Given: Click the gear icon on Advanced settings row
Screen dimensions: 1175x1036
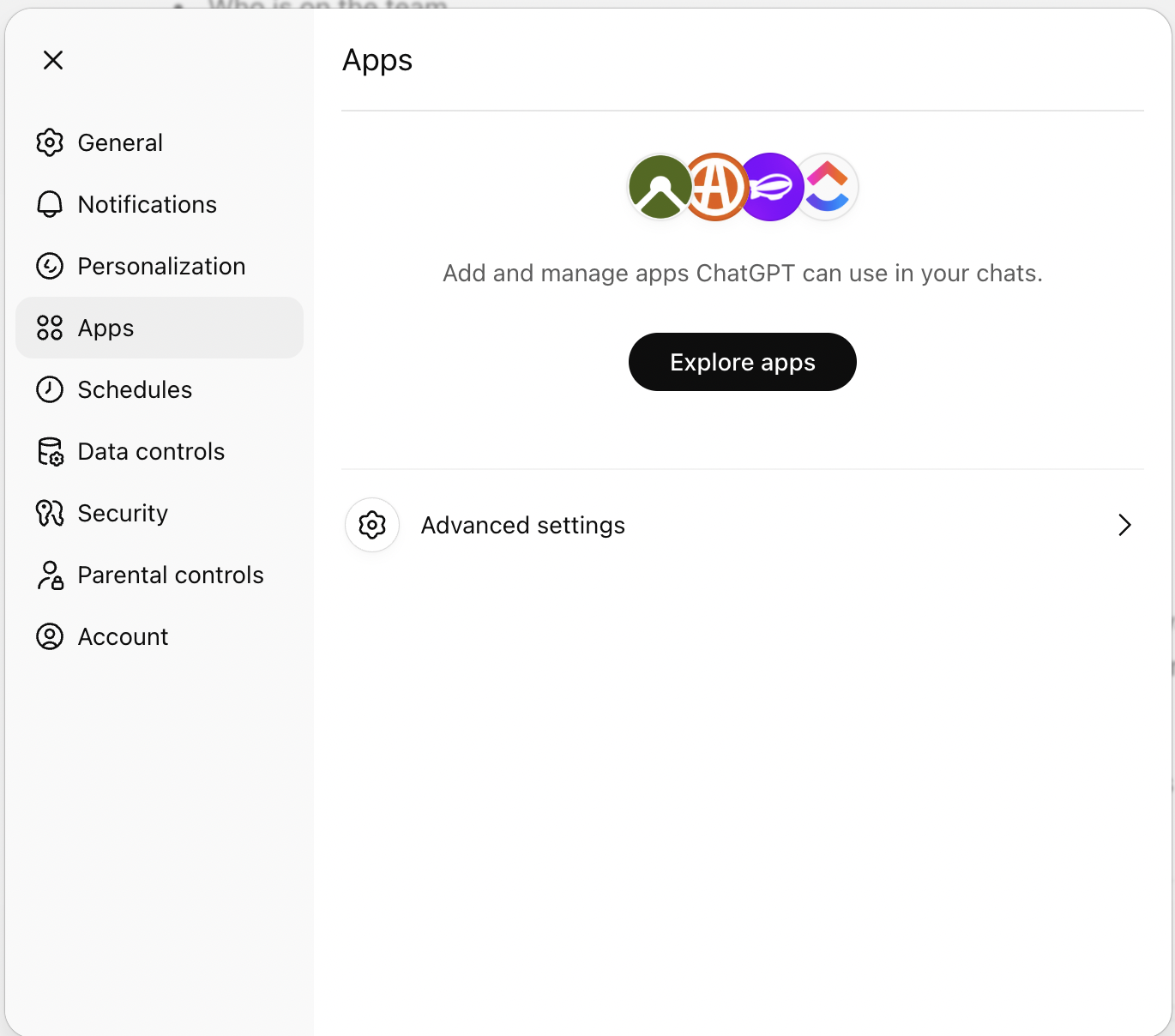Looking at the screenshot, I should click(371, 525).
